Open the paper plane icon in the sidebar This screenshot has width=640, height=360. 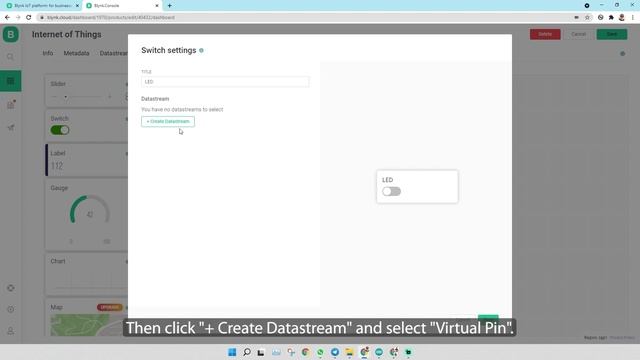point(11,128)
